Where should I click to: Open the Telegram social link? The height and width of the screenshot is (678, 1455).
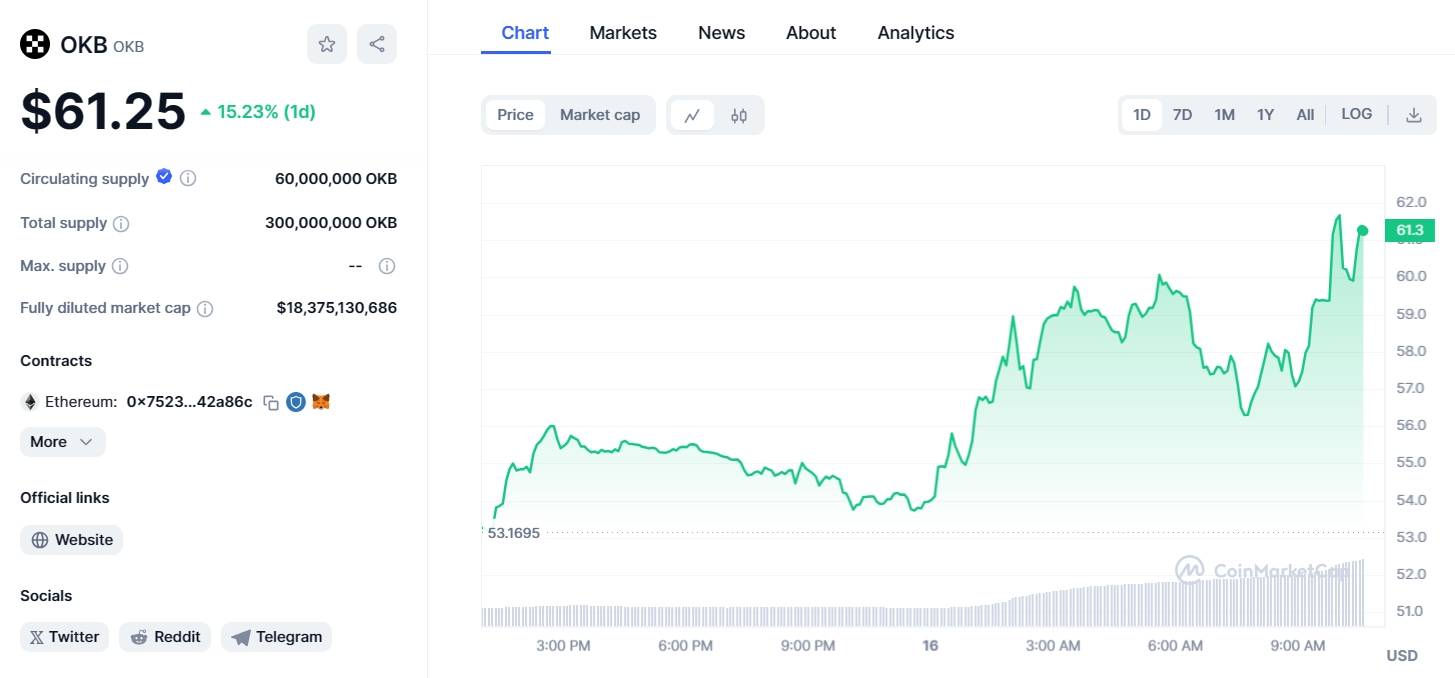(x=276, y=637)
